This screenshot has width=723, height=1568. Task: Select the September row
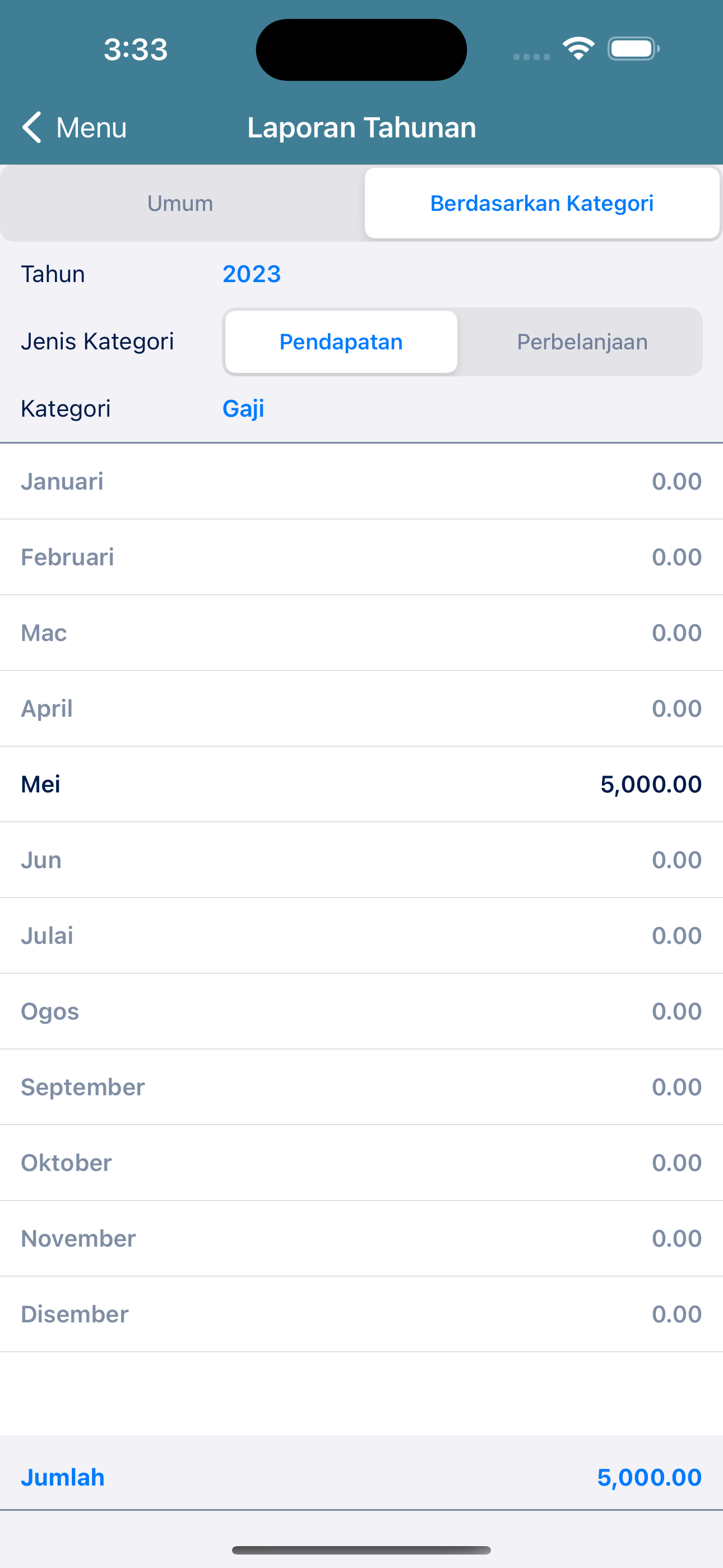point(361,1087)
